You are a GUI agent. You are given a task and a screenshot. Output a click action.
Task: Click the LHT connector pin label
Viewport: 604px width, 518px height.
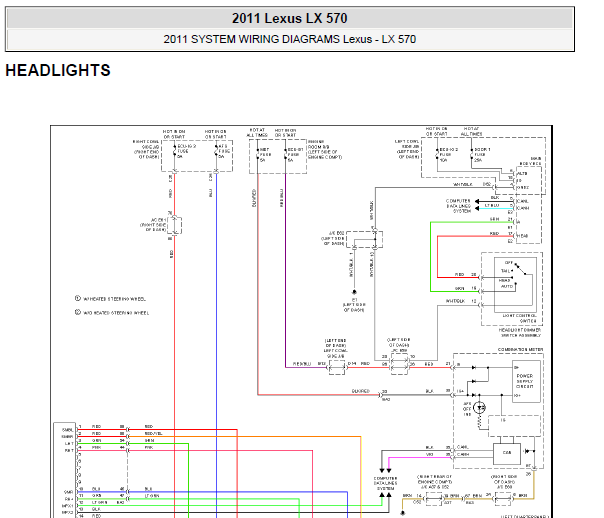click(x=69, y=444)
